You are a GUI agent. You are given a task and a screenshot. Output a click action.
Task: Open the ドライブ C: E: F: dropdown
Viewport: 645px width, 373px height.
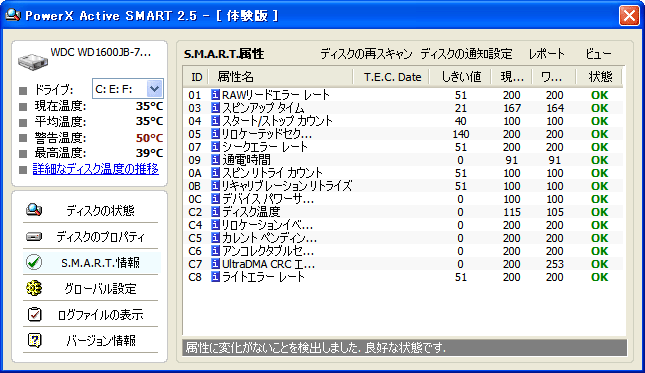[x=154, y=88]
